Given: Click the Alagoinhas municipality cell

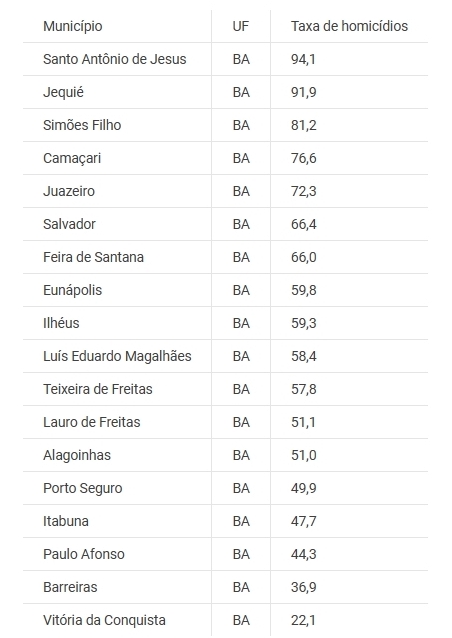Looking at the screenshot, I should tap(77, 455).
